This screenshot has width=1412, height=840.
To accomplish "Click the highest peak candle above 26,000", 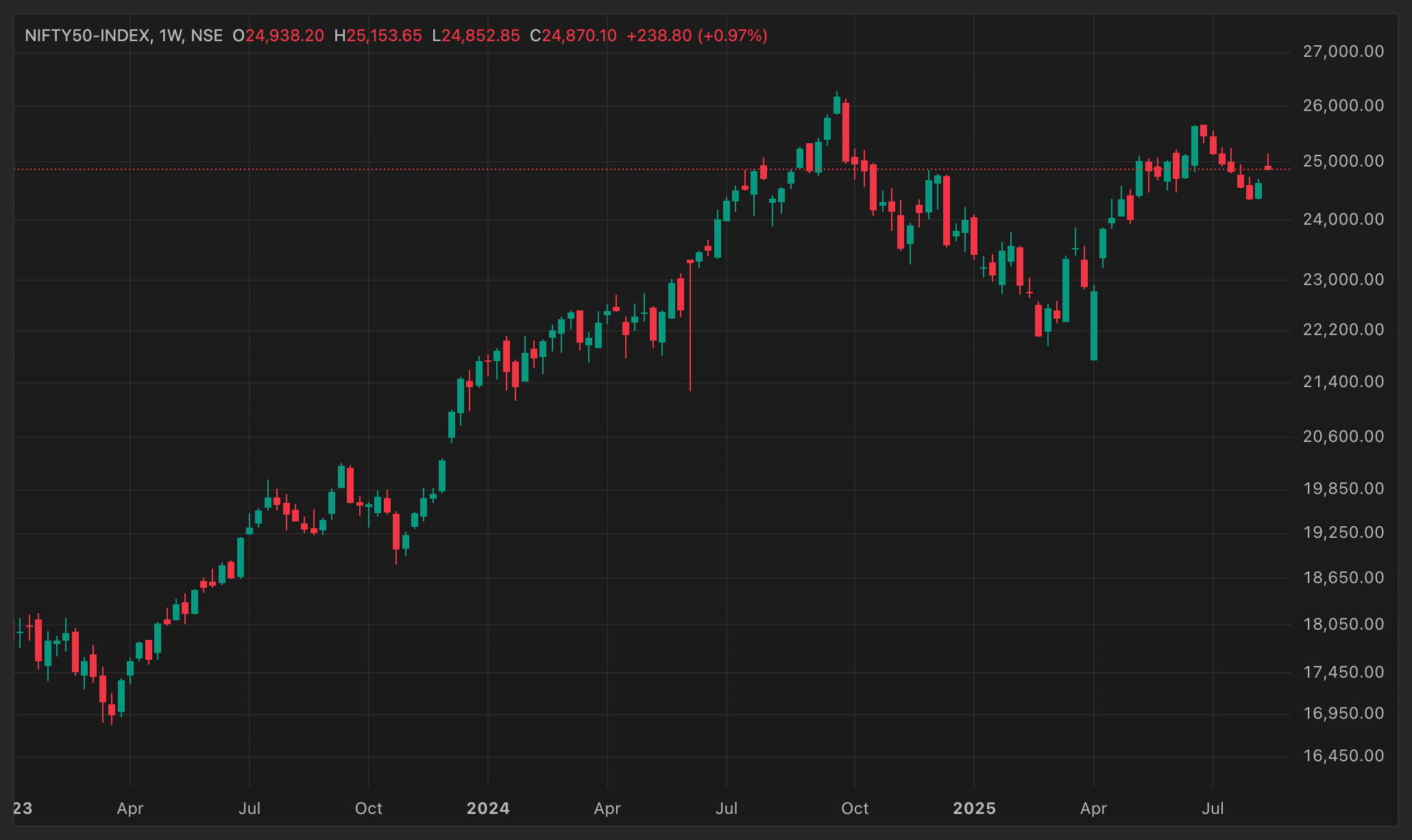I will tap(836, 104).
